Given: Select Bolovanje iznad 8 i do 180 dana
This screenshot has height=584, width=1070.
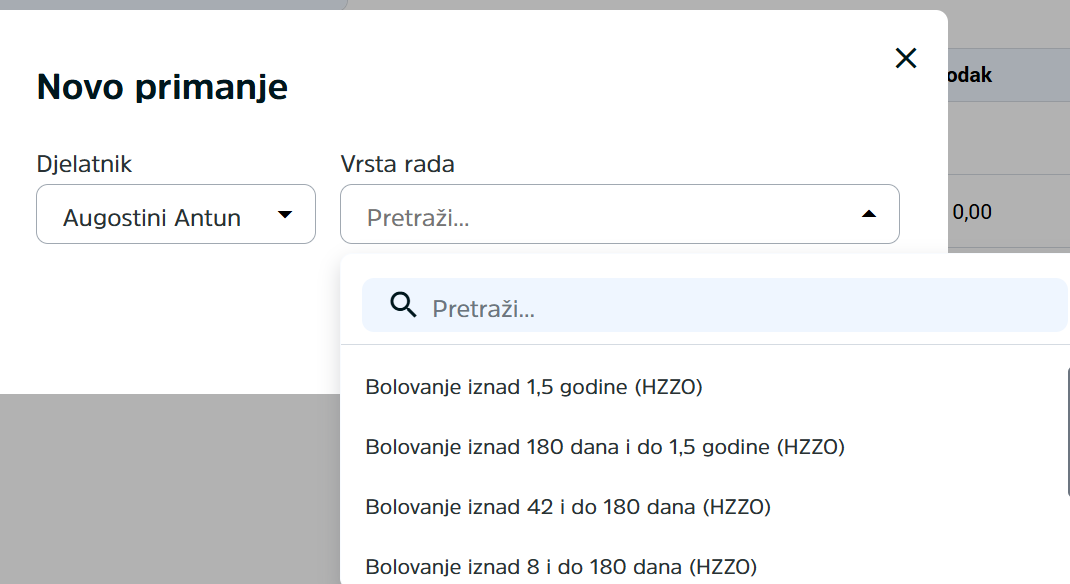Looking at the screenshot, I should (561, 567).
